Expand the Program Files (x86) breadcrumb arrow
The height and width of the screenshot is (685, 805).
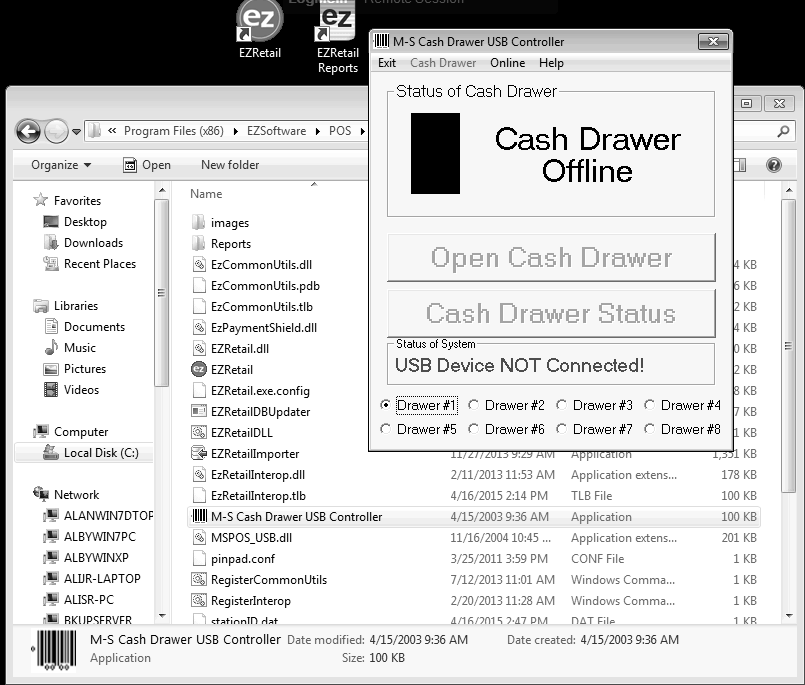pos(236,131)
